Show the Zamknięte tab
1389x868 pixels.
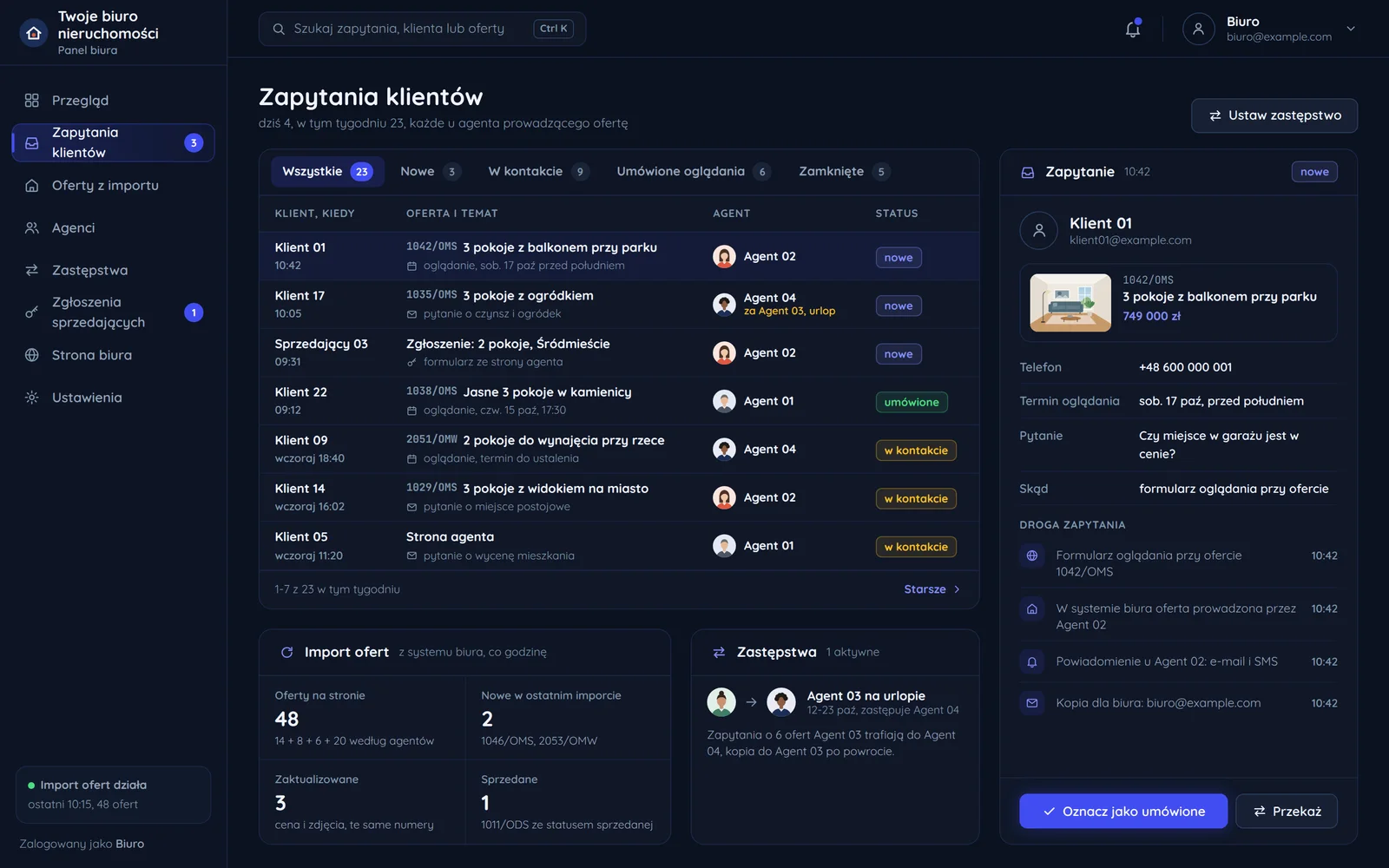[844, 172]
